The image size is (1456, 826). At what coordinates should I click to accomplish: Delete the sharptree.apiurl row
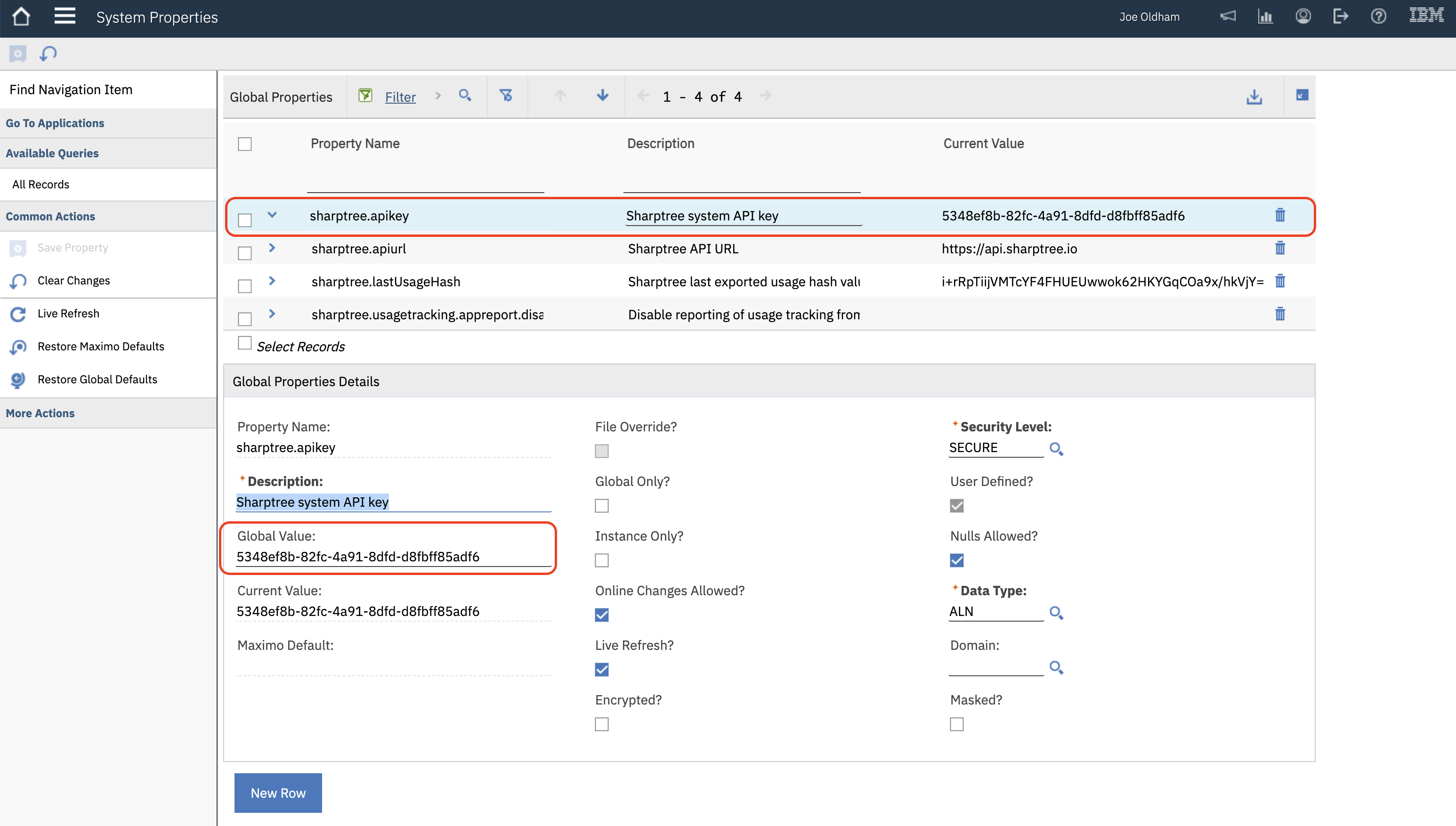pos(1280,248)
